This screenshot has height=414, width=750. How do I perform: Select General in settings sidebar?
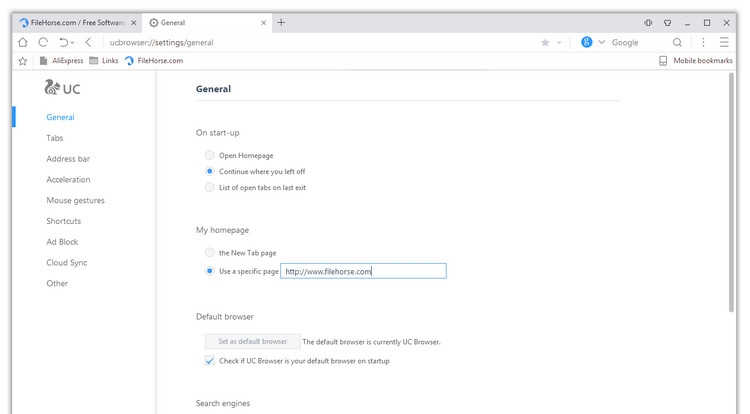[x=60, y=117]
